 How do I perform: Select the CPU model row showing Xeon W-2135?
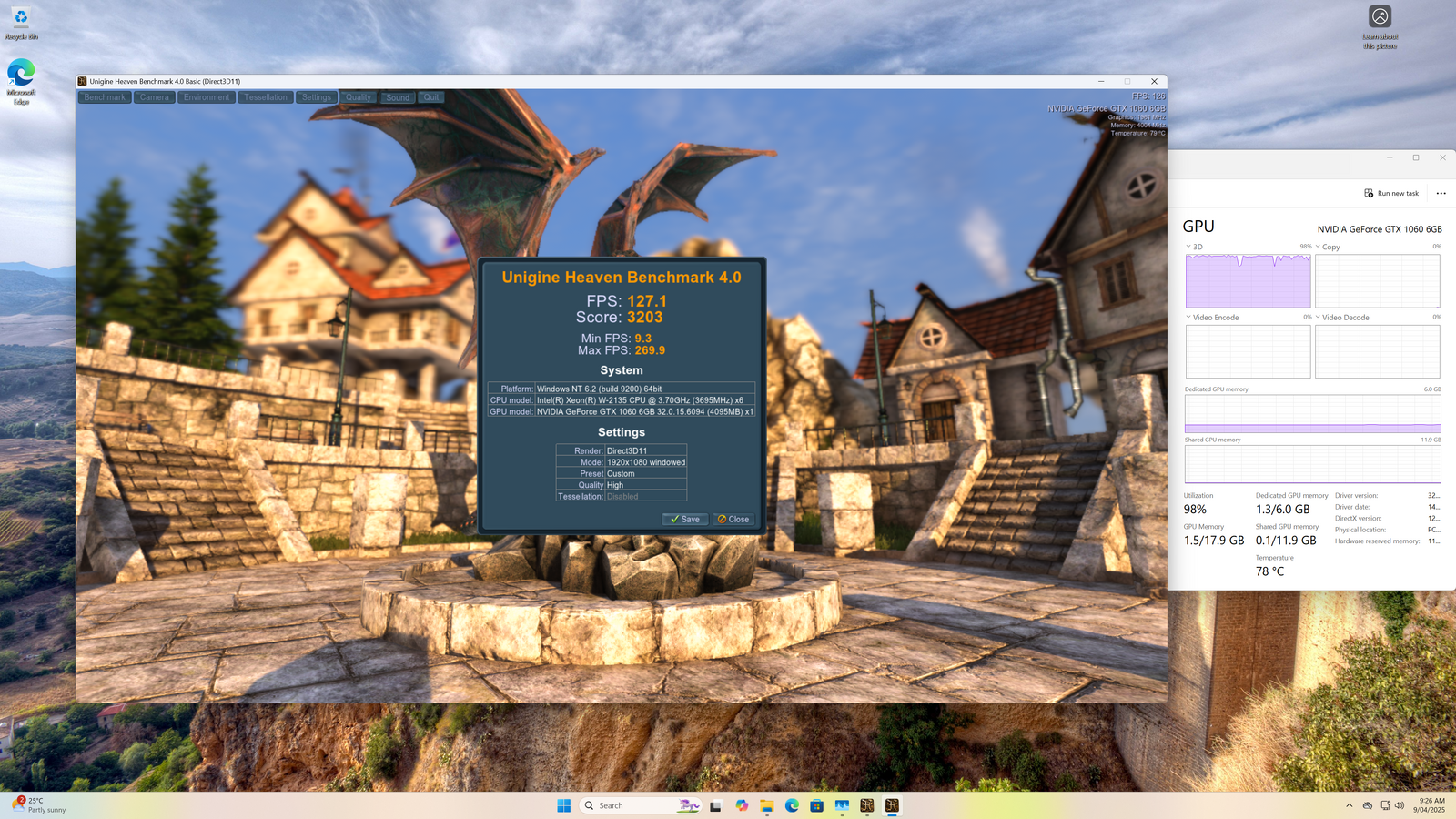(x=622, y=399)
